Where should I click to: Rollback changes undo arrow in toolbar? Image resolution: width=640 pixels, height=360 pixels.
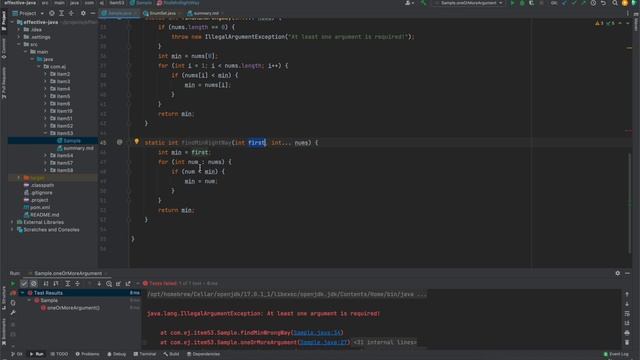603,3
